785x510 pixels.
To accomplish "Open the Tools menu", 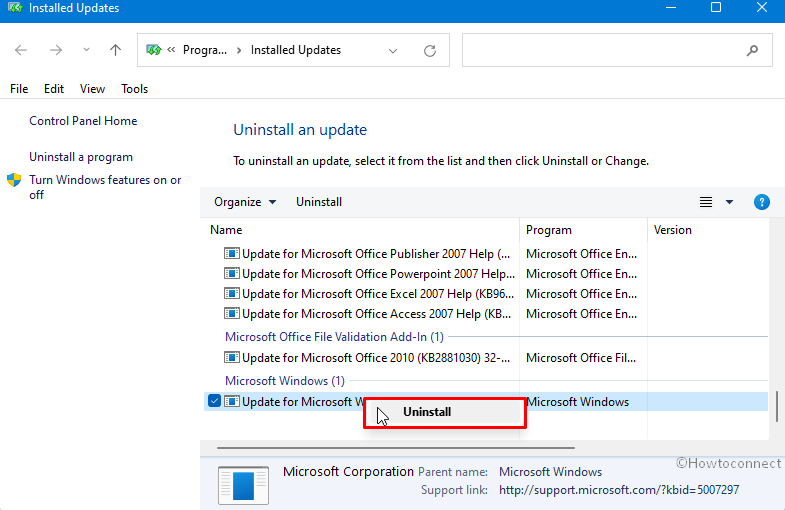I will point(134,89).
